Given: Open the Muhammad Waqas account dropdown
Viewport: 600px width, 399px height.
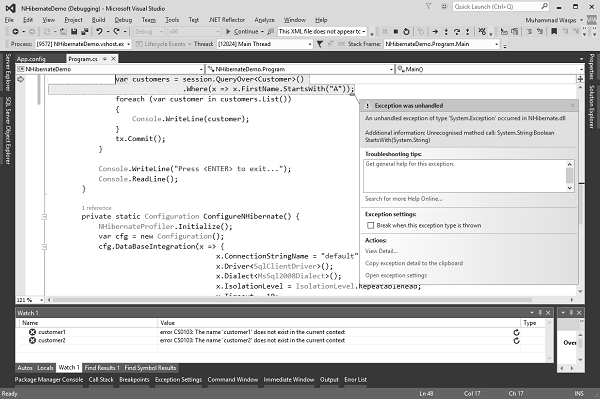Looking at the screenshot, I should click(581, 20).
